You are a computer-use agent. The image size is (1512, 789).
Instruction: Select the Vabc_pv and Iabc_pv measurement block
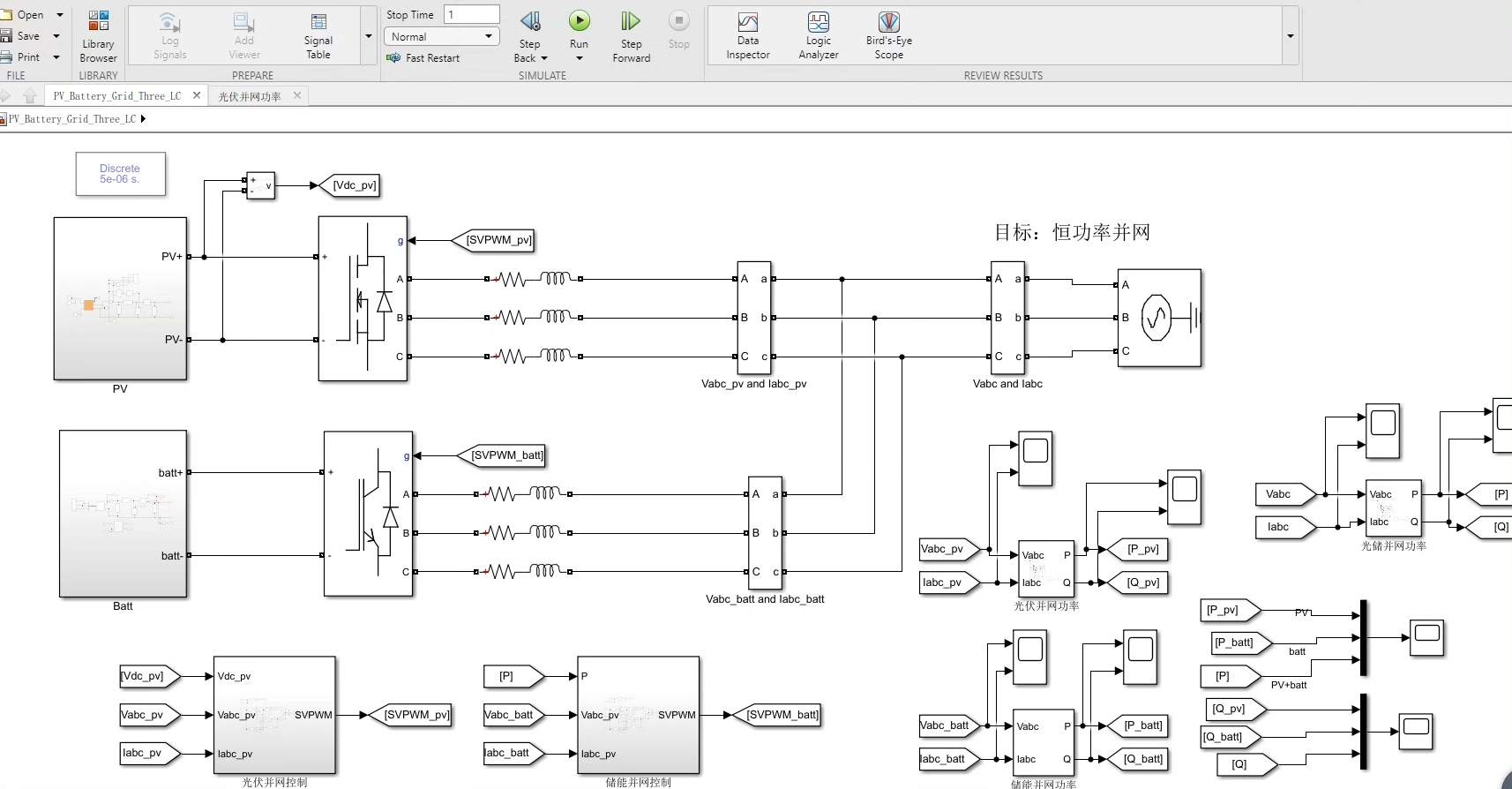[754, 318]
